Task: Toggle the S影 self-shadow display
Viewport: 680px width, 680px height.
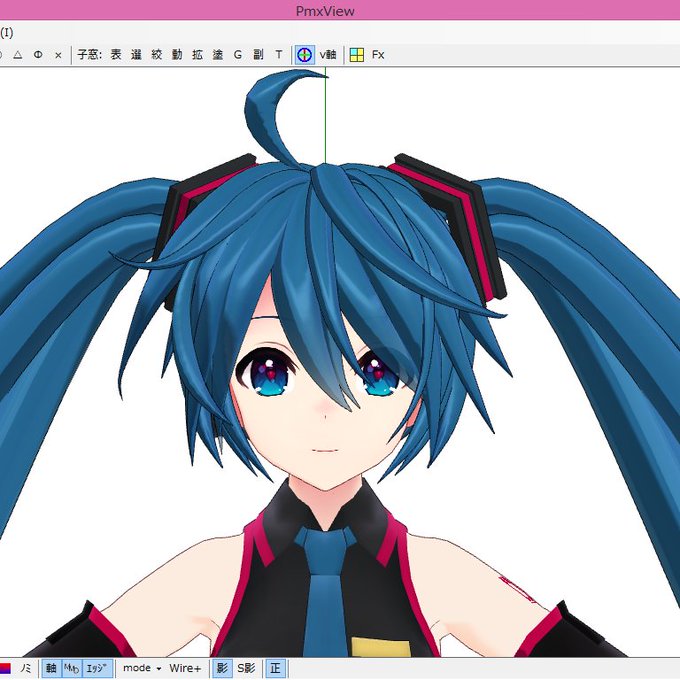Action: 246,668
